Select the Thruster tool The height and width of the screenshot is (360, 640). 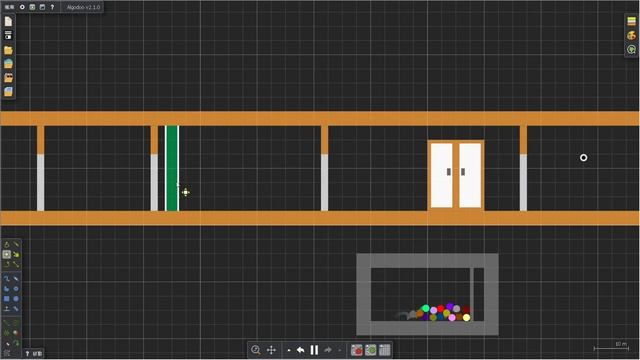point(16,333)
